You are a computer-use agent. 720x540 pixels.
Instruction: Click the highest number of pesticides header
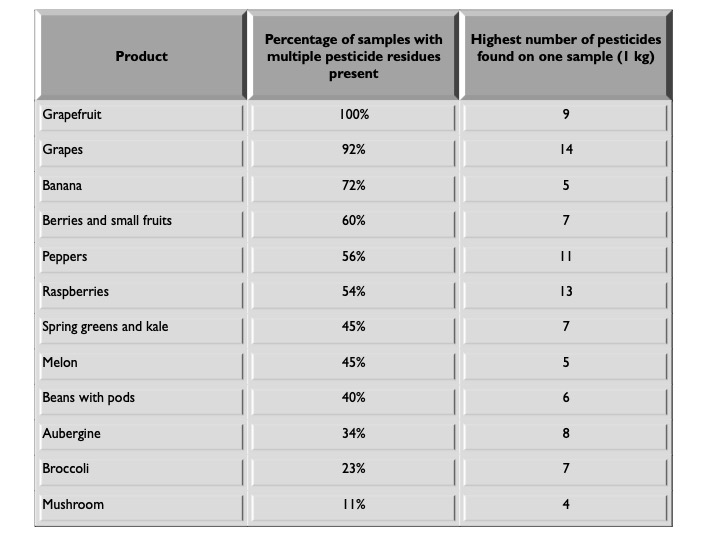coord(565,56)
